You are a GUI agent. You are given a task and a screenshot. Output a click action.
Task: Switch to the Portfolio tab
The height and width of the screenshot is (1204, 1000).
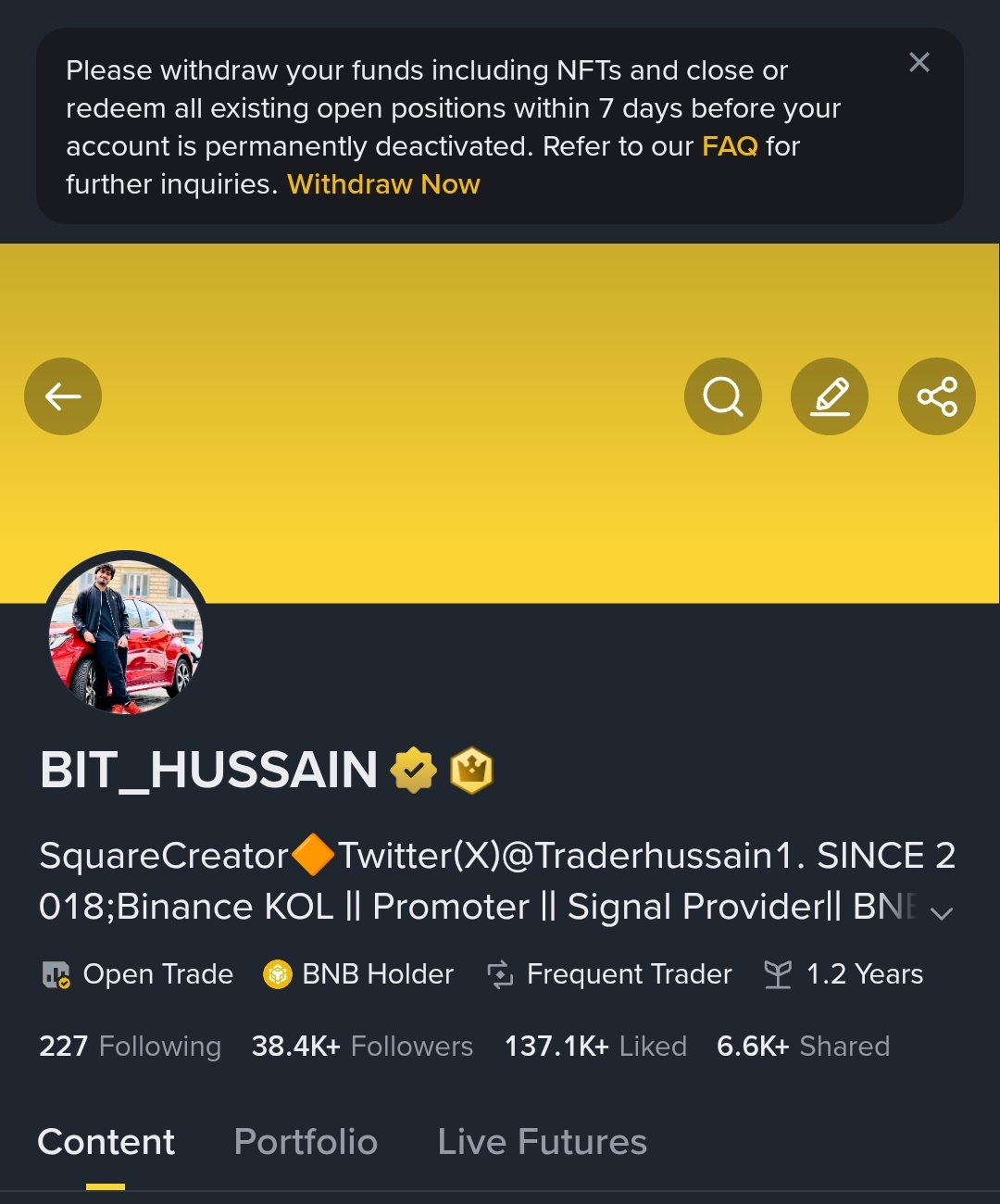(x=306, y=1142)
